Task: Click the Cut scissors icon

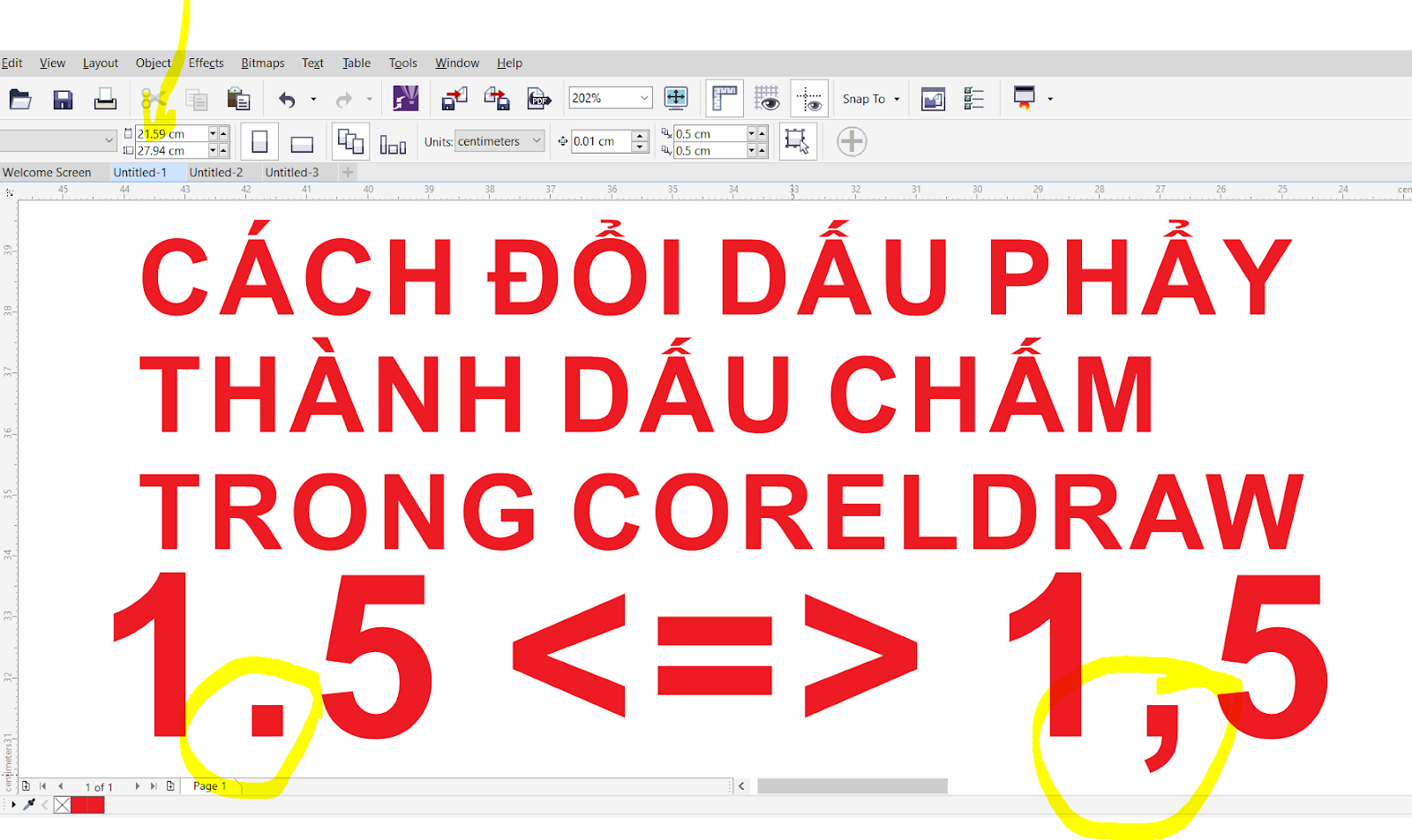Action: tap(154, 99)
